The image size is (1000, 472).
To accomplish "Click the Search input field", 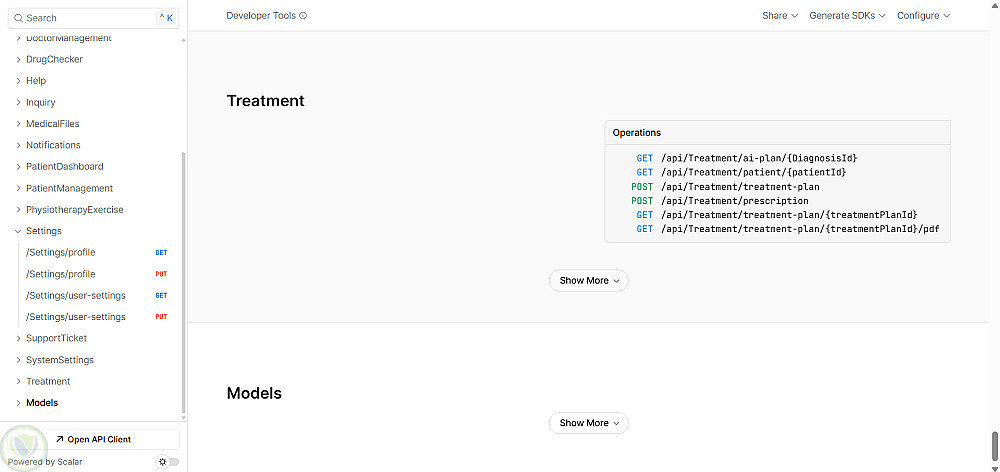I will point(90,18).
